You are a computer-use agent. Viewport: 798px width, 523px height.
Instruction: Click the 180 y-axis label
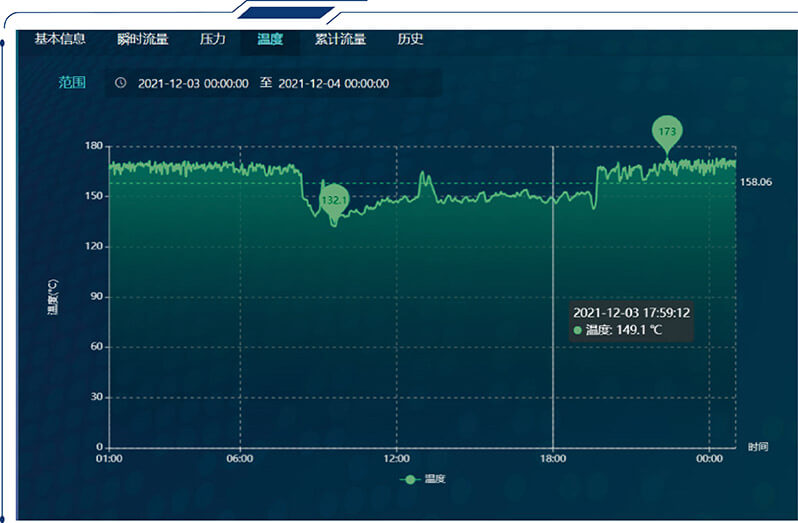(x=94, y=146)
